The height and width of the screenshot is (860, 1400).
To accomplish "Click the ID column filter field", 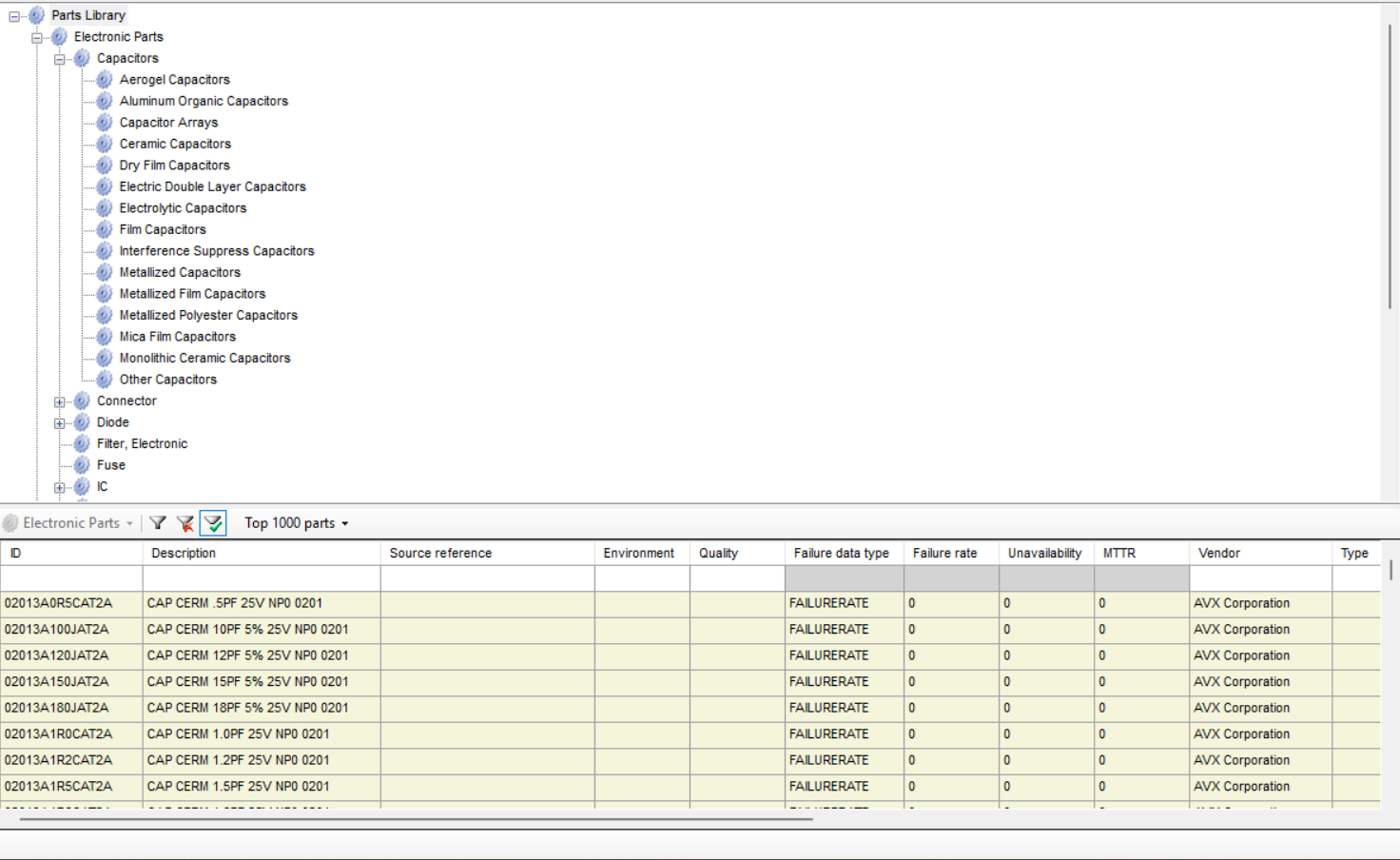I will tap(71, 578).
